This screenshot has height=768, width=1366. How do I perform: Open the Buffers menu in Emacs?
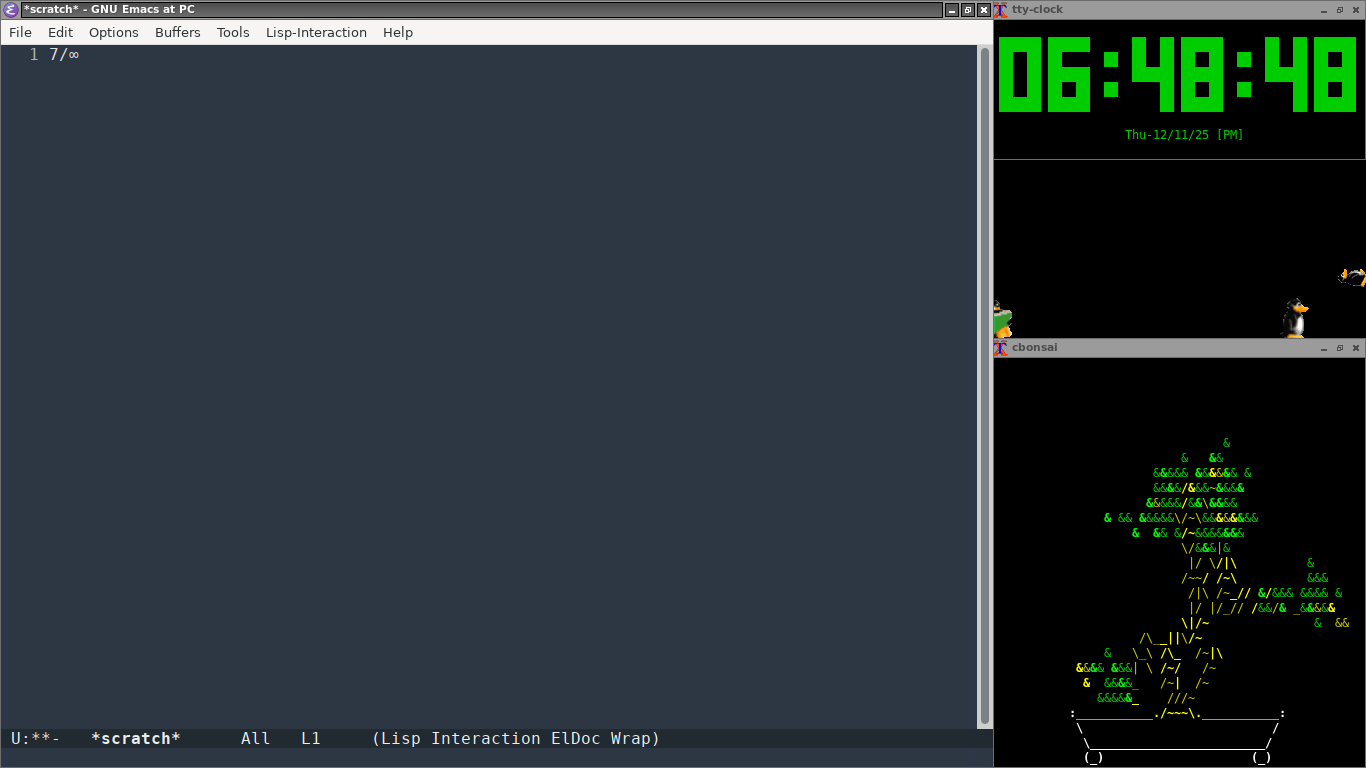pos(178,32)
